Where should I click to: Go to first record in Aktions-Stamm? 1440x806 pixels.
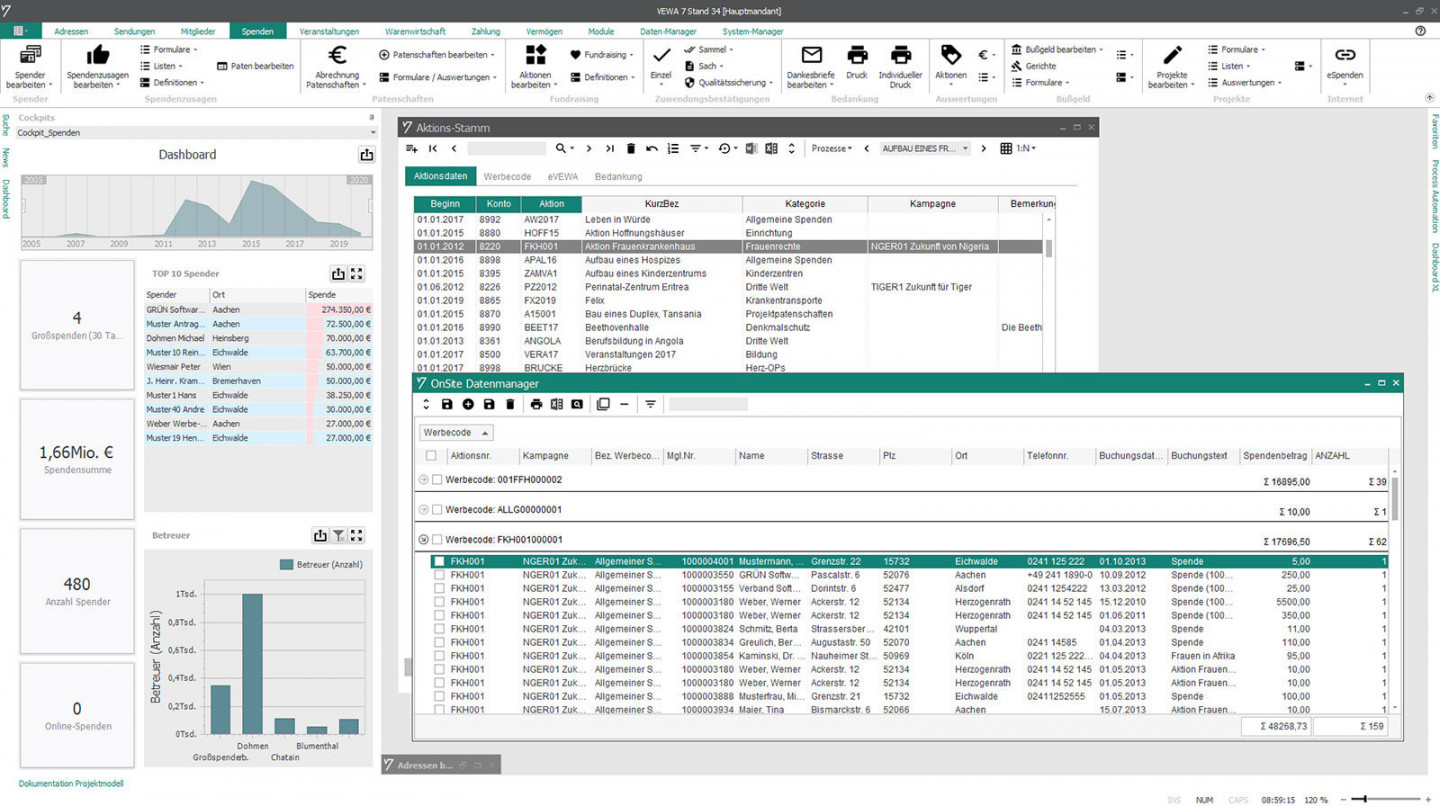tap(432, 148)
